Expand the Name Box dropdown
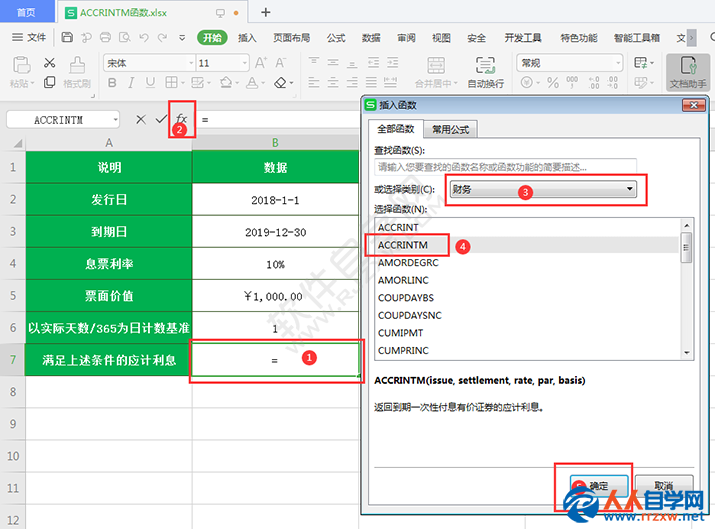The width and height of the screenshot is (715, 529). click(x=115, y=120)
